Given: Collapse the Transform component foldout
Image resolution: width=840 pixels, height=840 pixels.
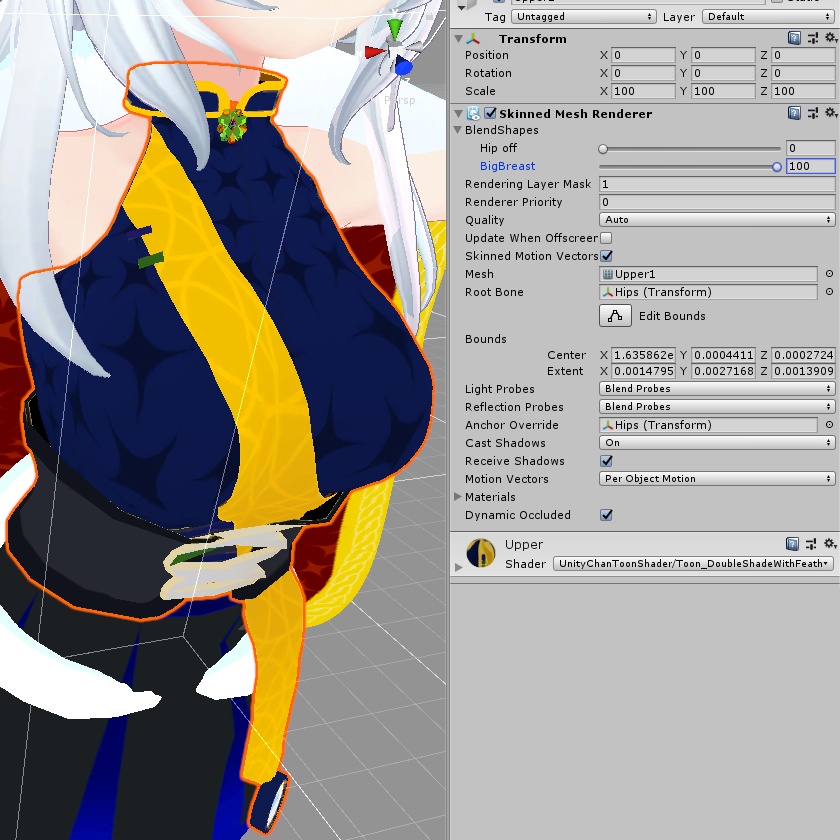Looking at the screenshot, I should 458,39.
